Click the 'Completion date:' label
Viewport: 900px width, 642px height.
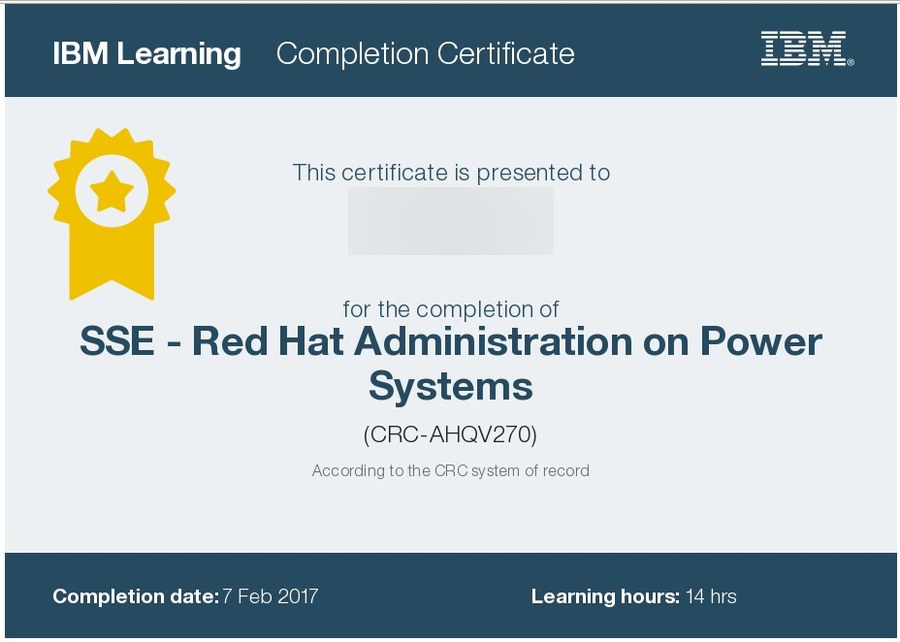(x=136, y=596)
